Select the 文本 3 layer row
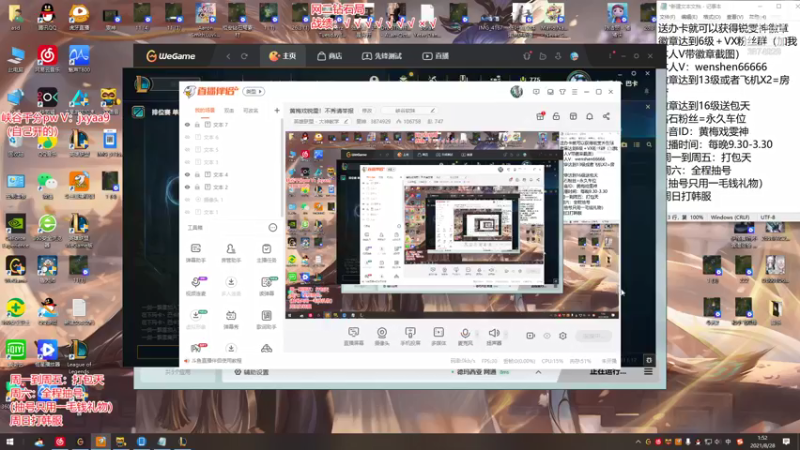800x450 pixels. [231, 162]
